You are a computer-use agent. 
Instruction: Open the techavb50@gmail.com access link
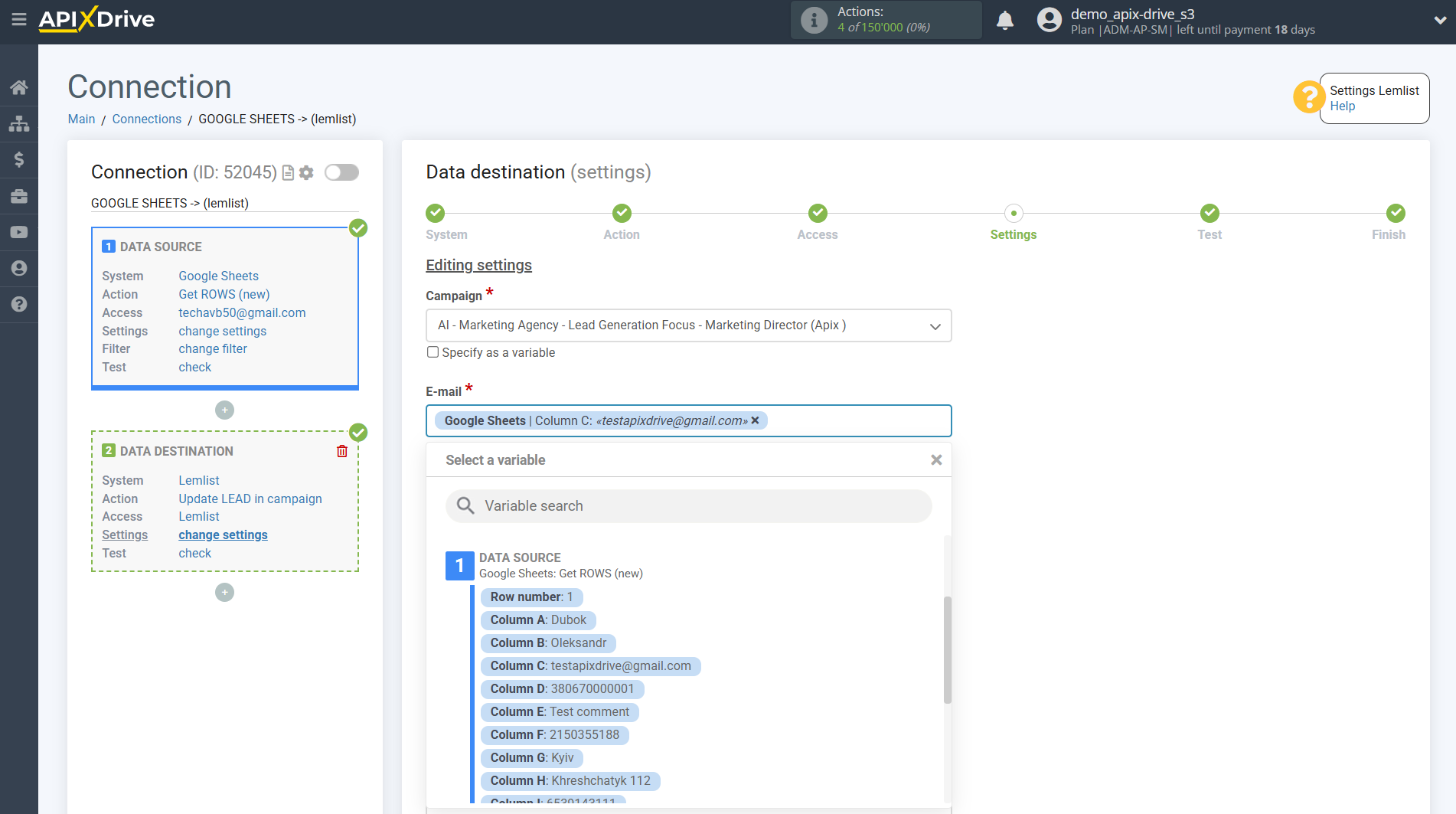pyautogui.click(x=242, y=312)
